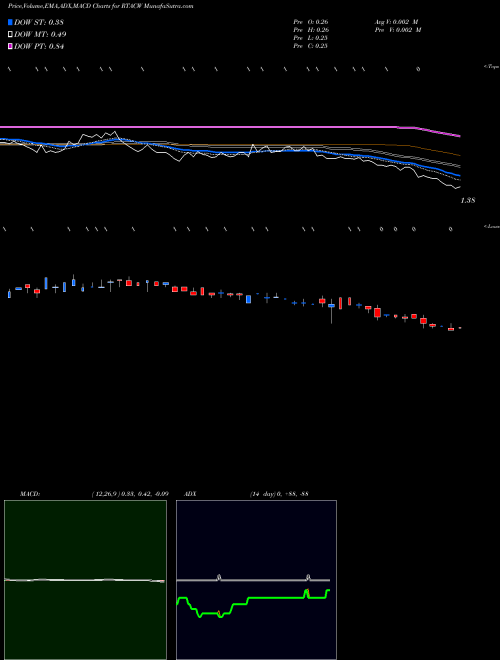Open the green MACD chart panel

click(x=85, y=580)
